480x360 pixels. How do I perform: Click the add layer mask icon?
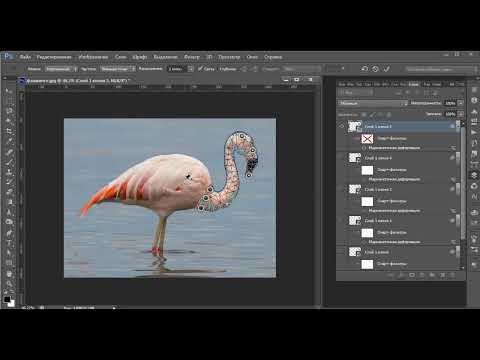tap(412, 275)
